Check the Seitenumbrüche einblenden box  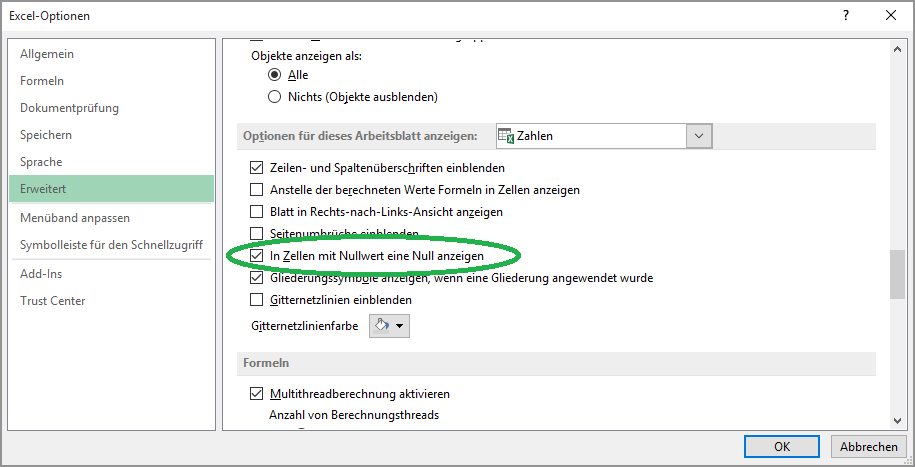pos(256,234)
